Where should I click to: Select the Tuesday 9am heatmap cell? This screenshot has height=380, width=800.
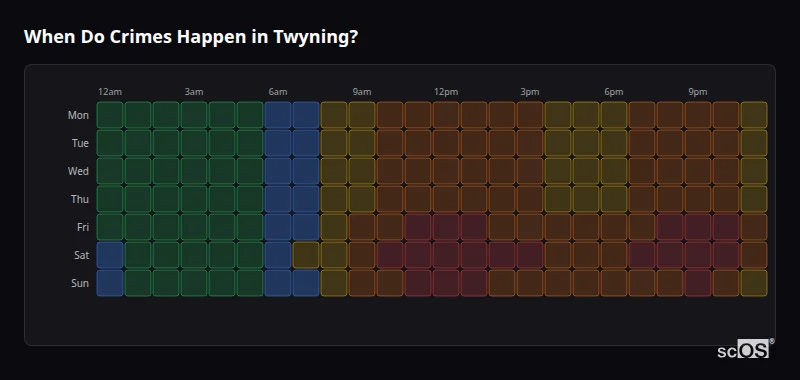[x=362, y=143]
